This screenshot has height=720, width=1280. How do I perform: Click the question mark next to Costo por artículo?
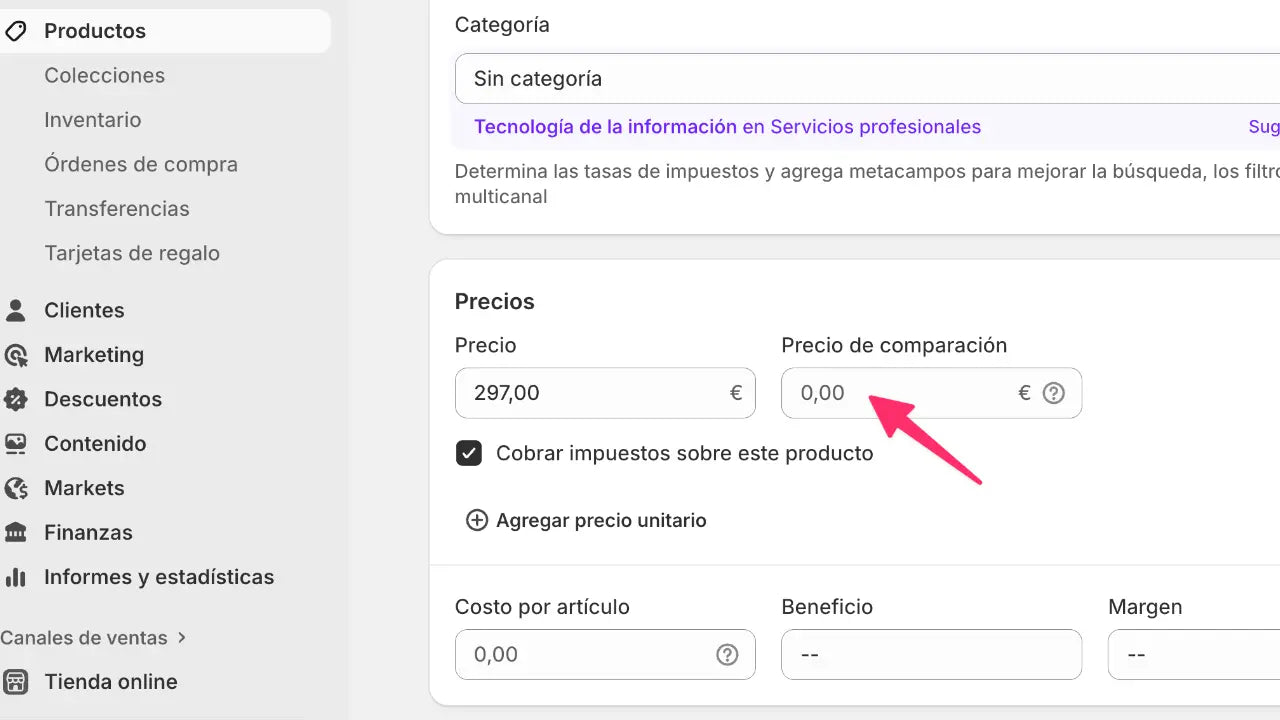click(727, 654)
